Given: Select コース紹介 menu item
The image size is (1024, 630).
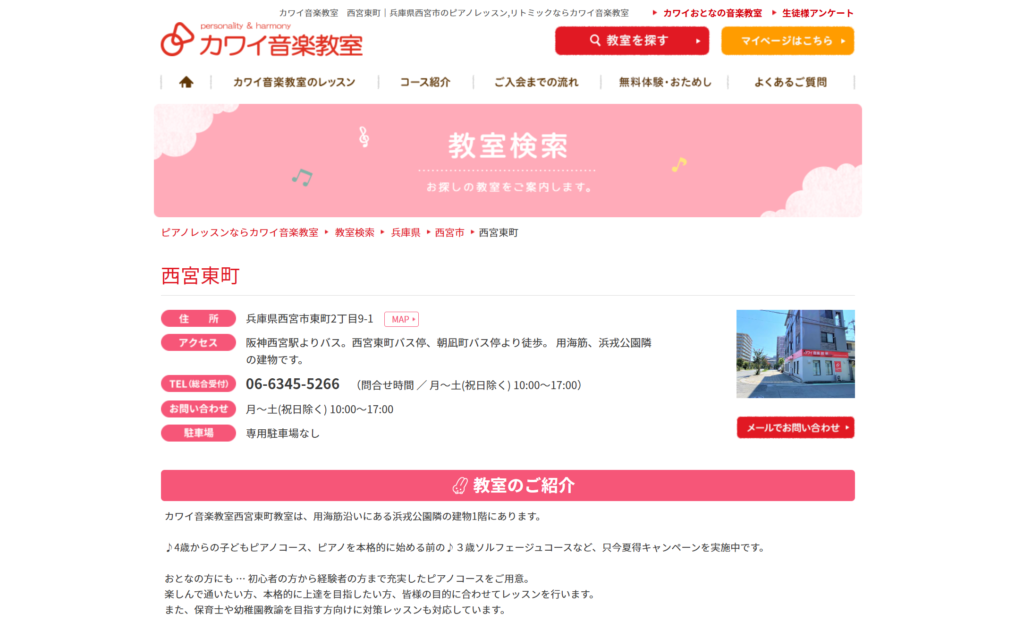Looking at the screenshot, I should pyautogui.click(x=425, y=82).
